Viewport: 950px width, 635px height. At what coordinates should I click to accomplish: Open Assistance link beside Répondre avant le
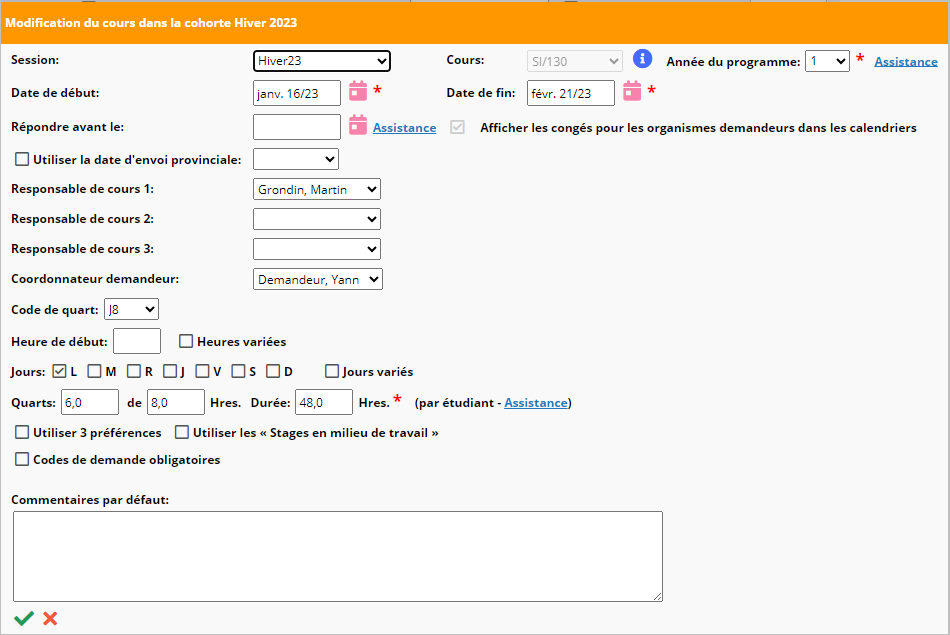(404, 128)
